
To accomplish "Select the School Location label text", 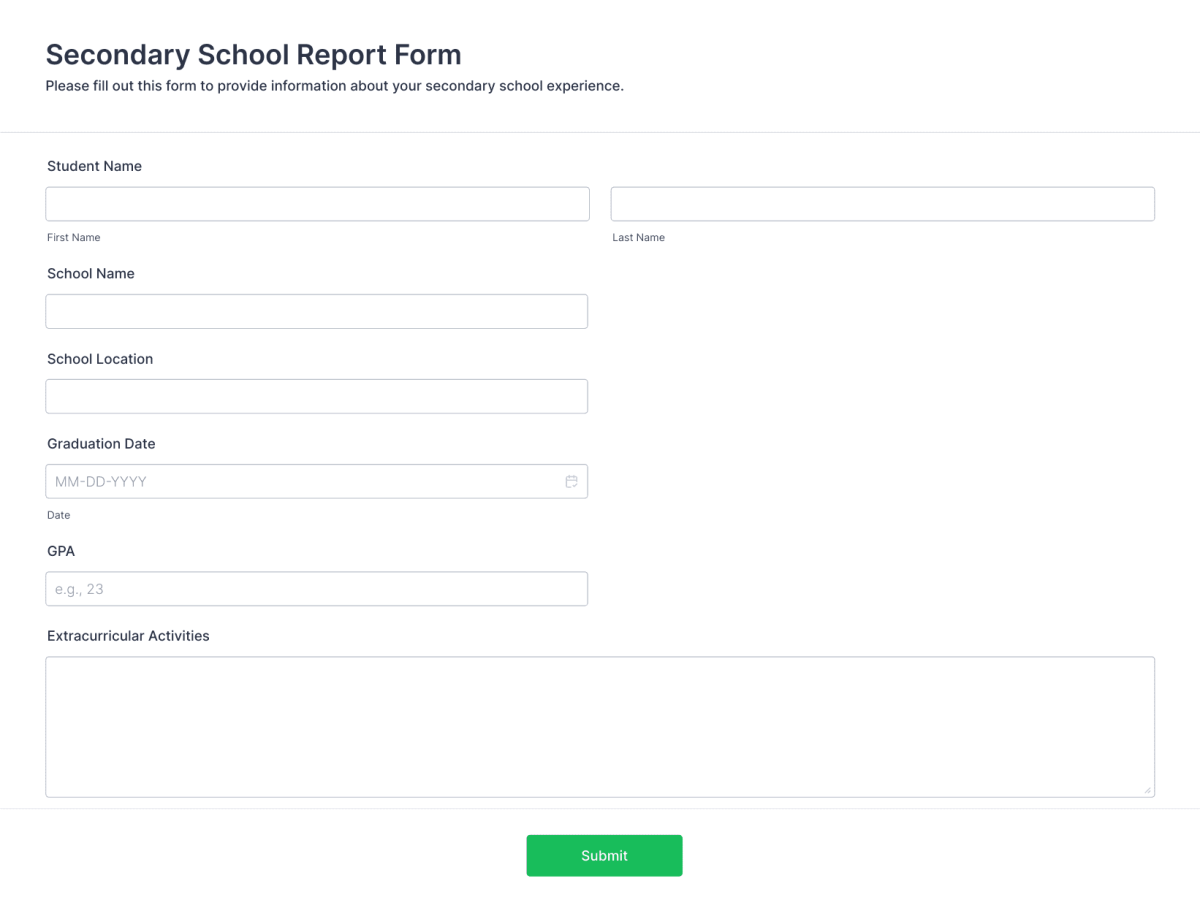I will click(x=100, y=359).
